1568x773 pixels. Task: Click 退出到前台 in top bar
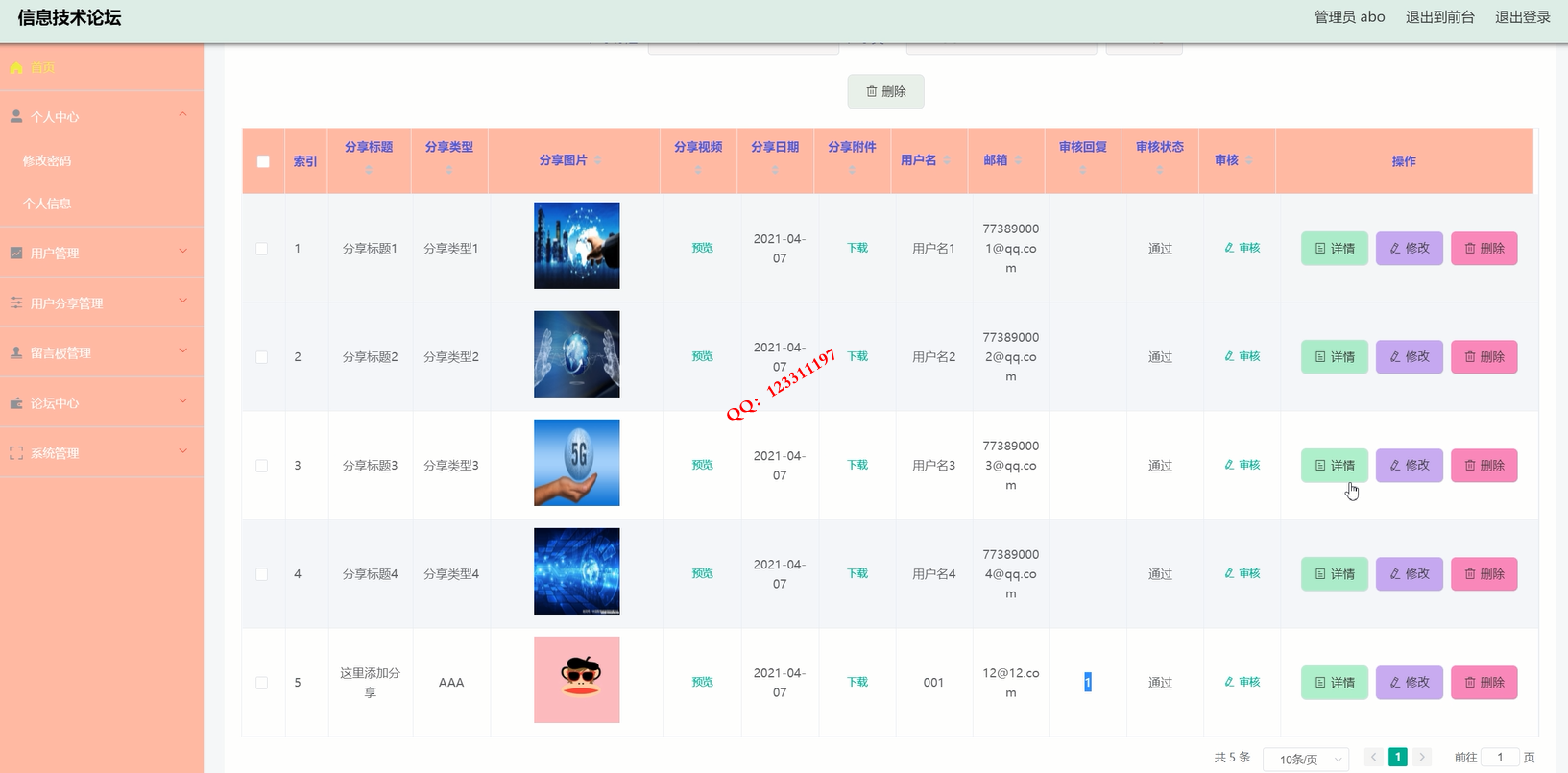(x=1439, y=17)
